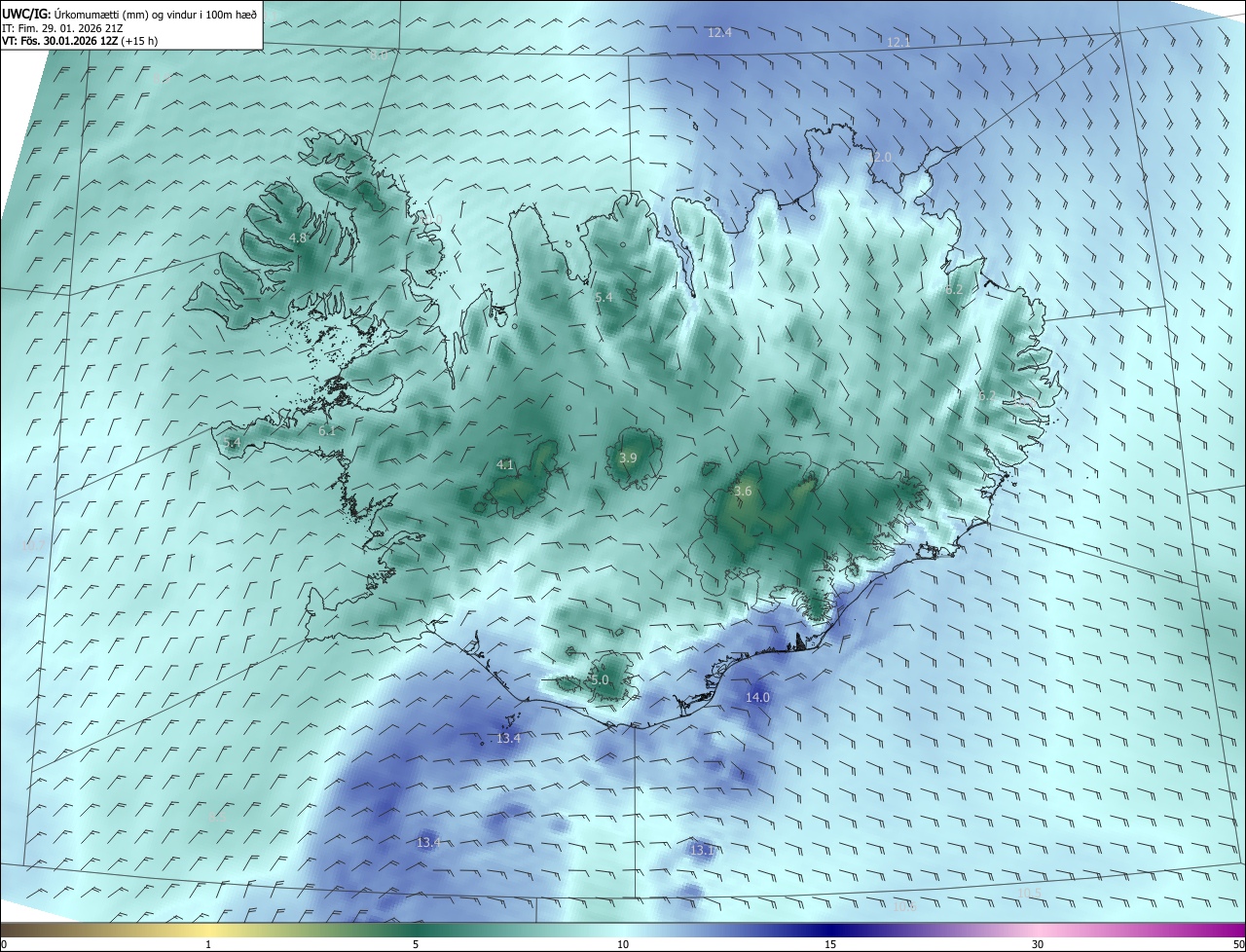The width and height of the screenshot is (1246, 952).
Task: Click the 3.6 value on the large glacier
Action: (743, 492)
